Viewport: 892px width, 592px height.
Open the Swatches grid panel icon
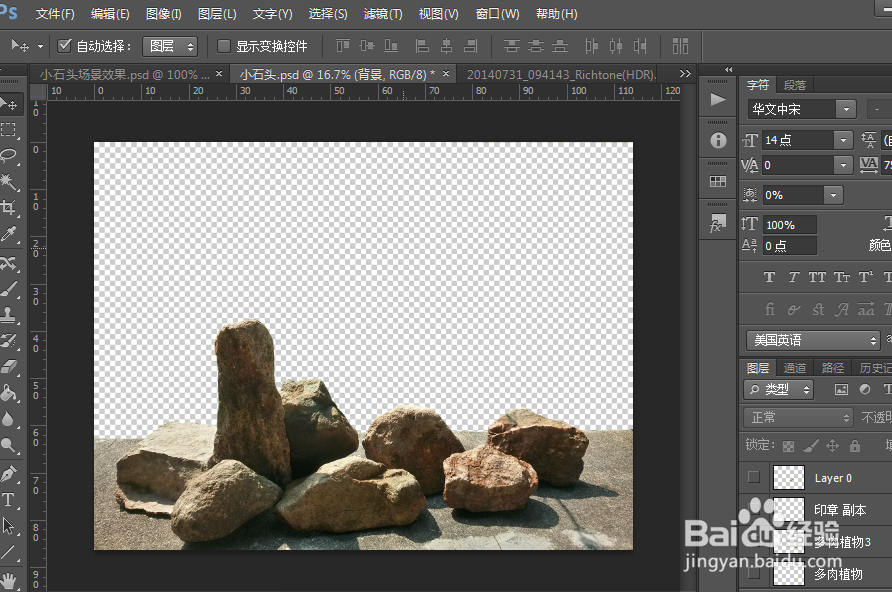[x=718, y=181]
